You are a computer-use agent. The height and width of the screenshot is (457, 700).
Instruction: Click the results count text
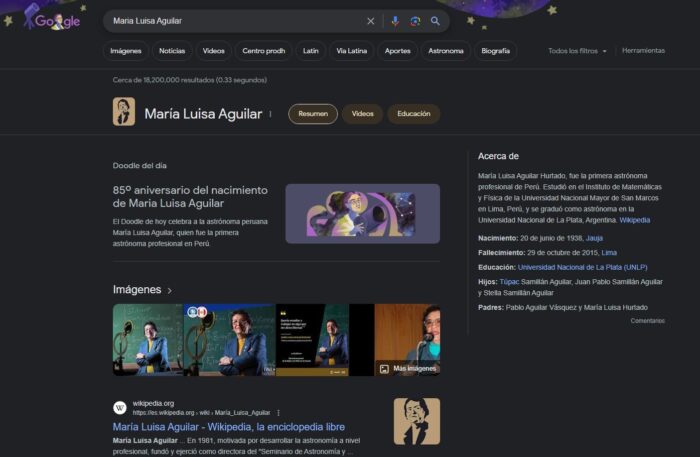[x=190, y=80]
